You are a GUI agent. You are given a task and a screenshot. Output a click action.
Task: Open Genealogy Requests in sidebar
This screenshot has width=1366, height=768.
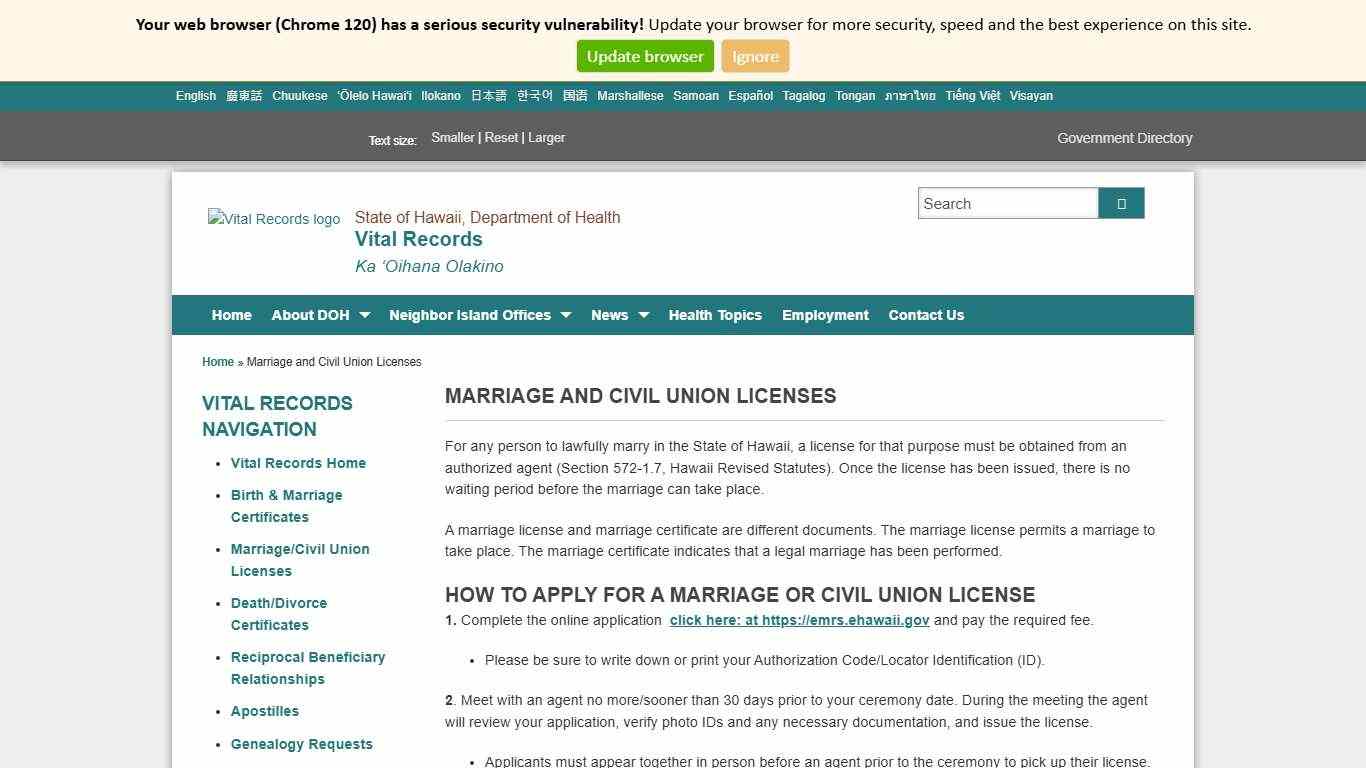(x=301, y=744)
